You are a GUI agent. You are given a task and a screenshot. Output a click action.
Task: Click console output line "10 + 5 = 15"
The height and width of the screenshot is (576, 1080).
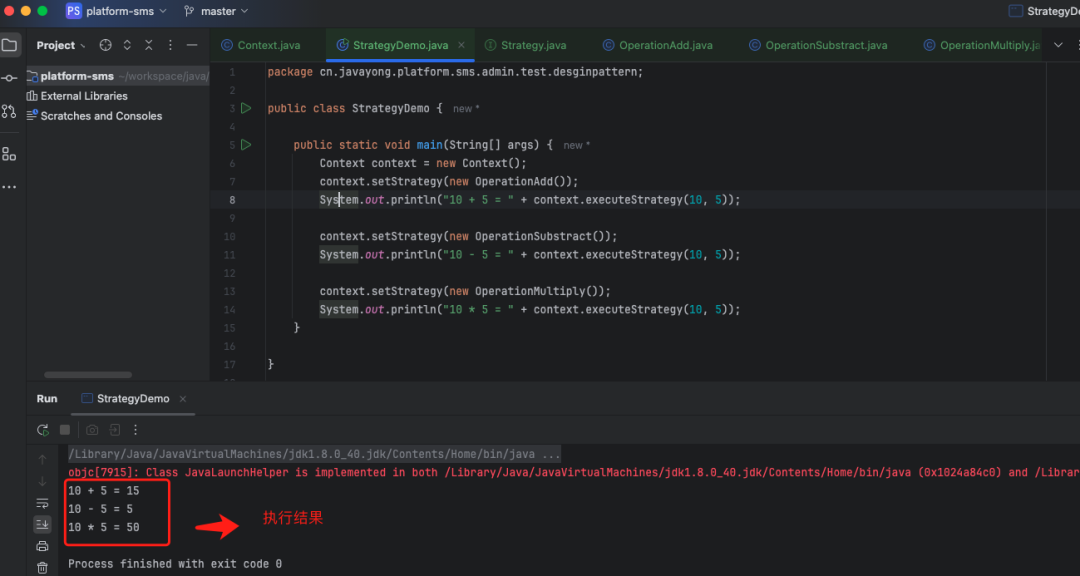point(103,491)
